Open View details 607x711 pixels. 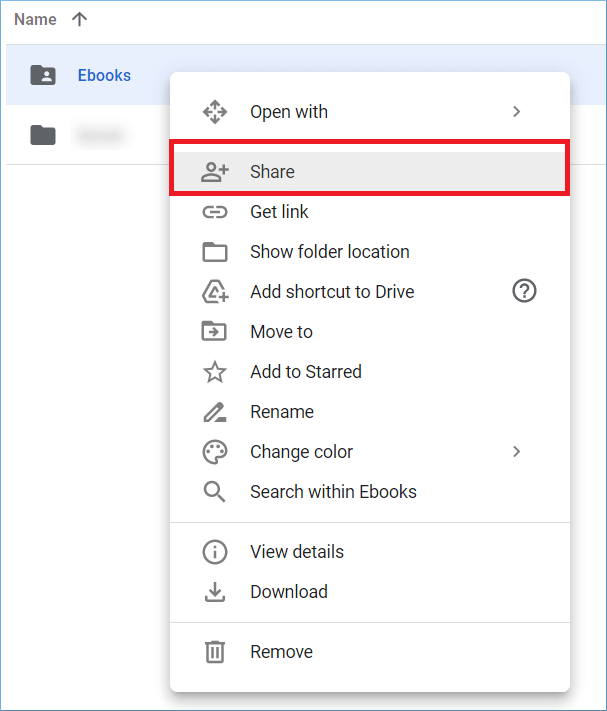369,552
